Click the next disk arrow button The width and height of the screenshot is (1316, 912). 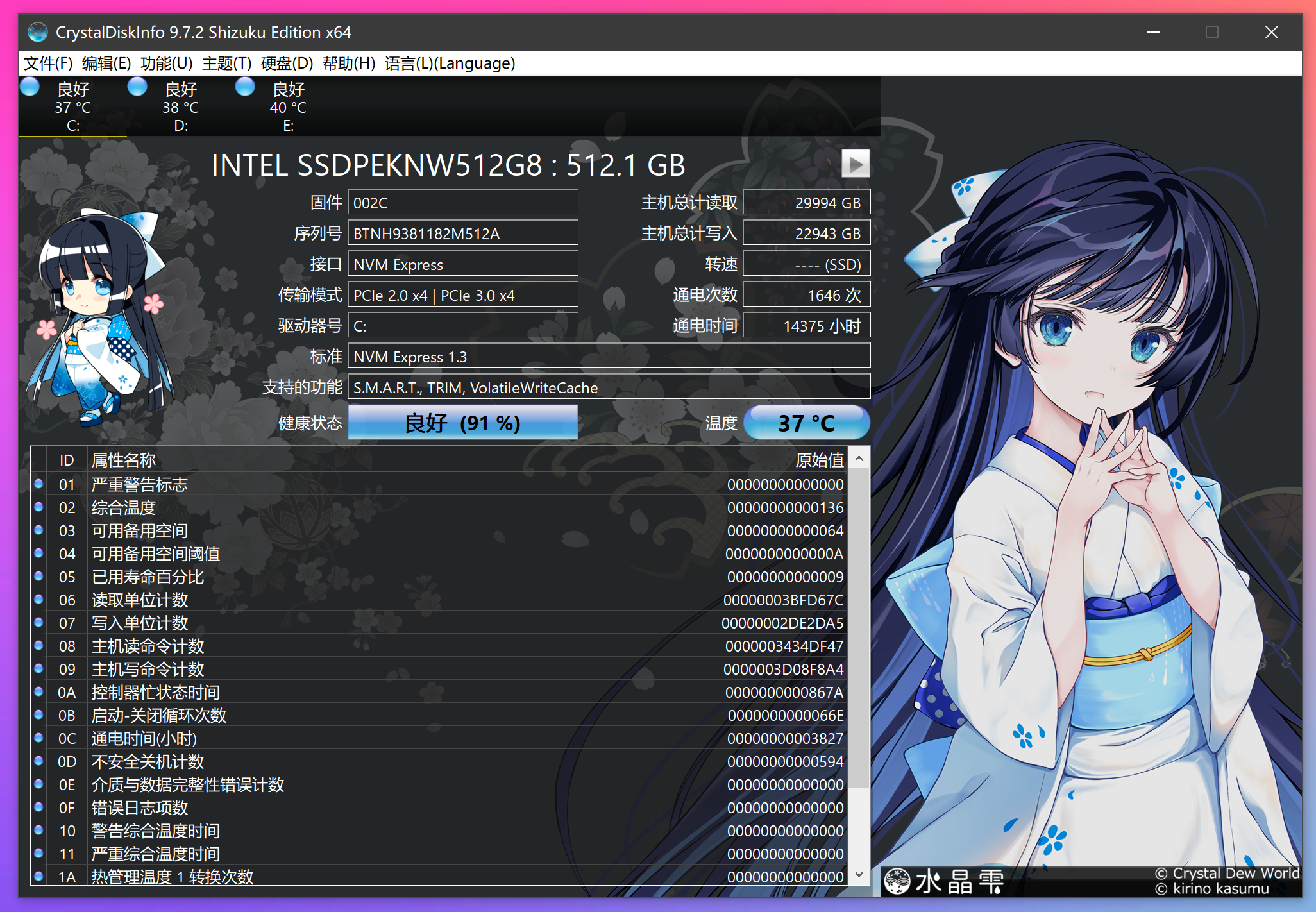(x=856, y=164)
